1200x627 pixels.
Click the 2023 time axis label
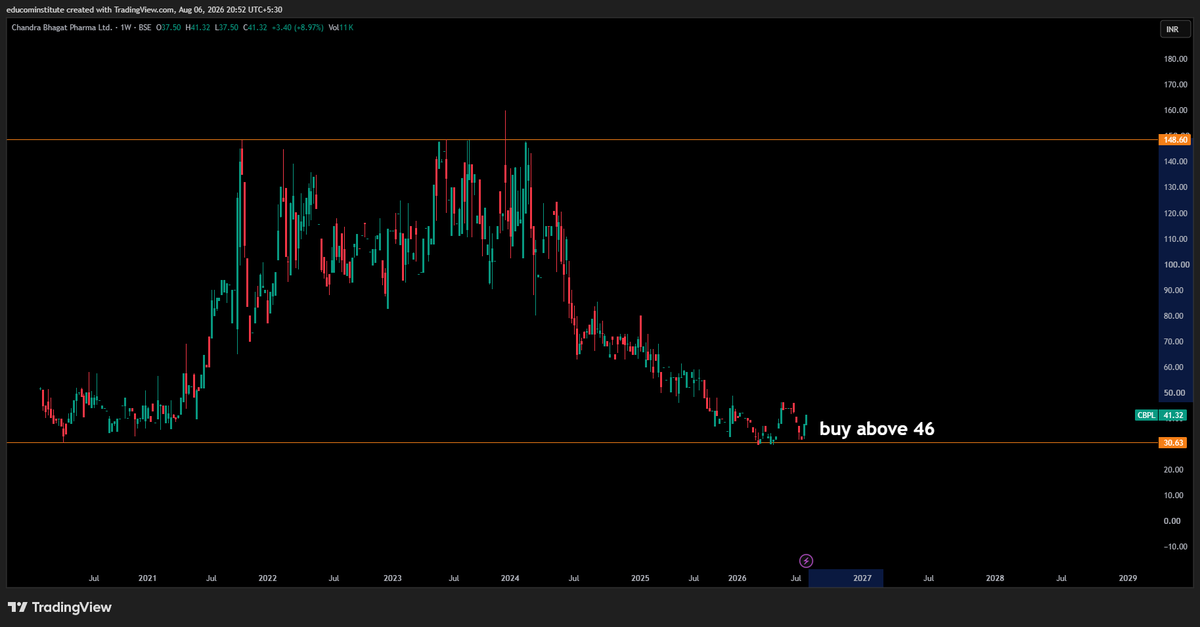tap(392, 578)
